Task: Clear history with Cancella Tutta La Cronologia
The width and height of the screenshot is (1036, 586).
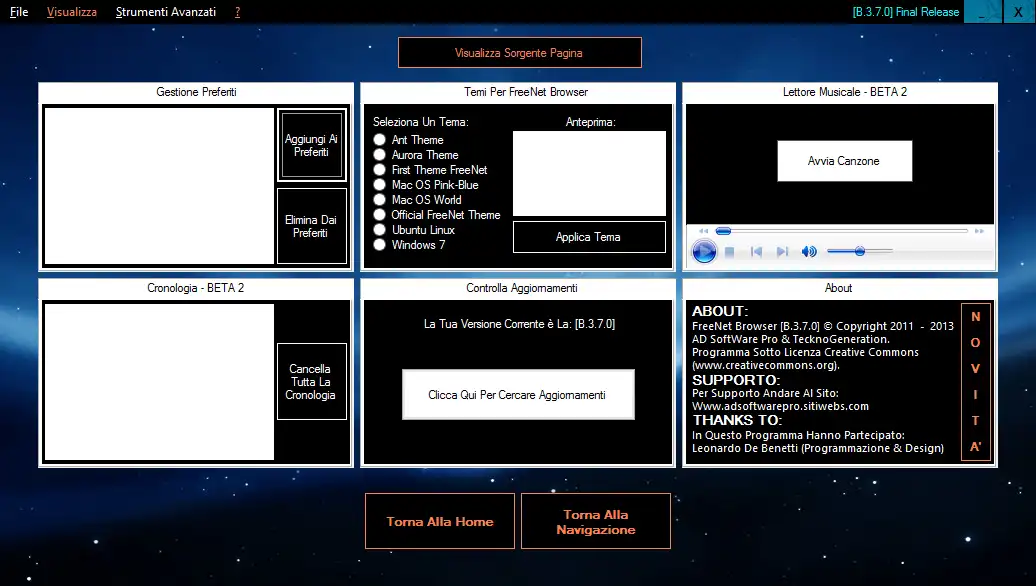Action: (312, 381)
